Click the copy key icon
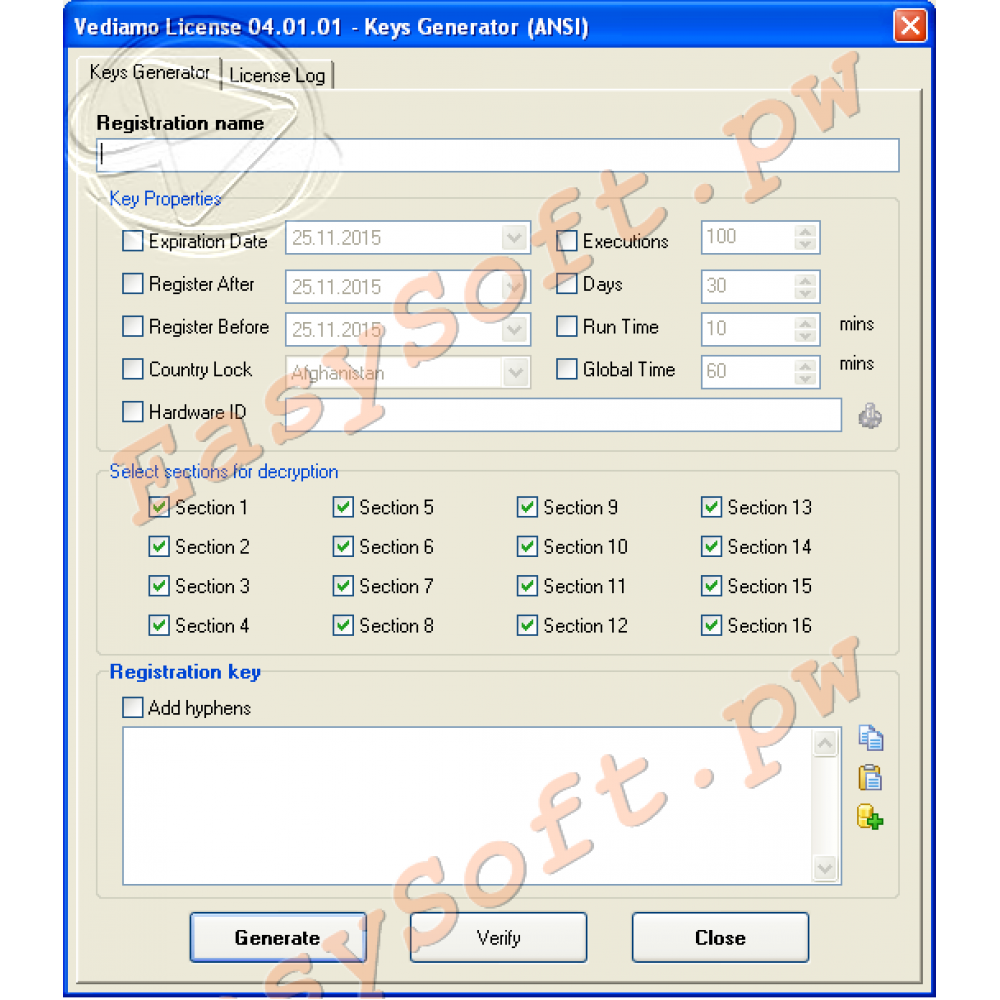 click(x=870, y=738)
